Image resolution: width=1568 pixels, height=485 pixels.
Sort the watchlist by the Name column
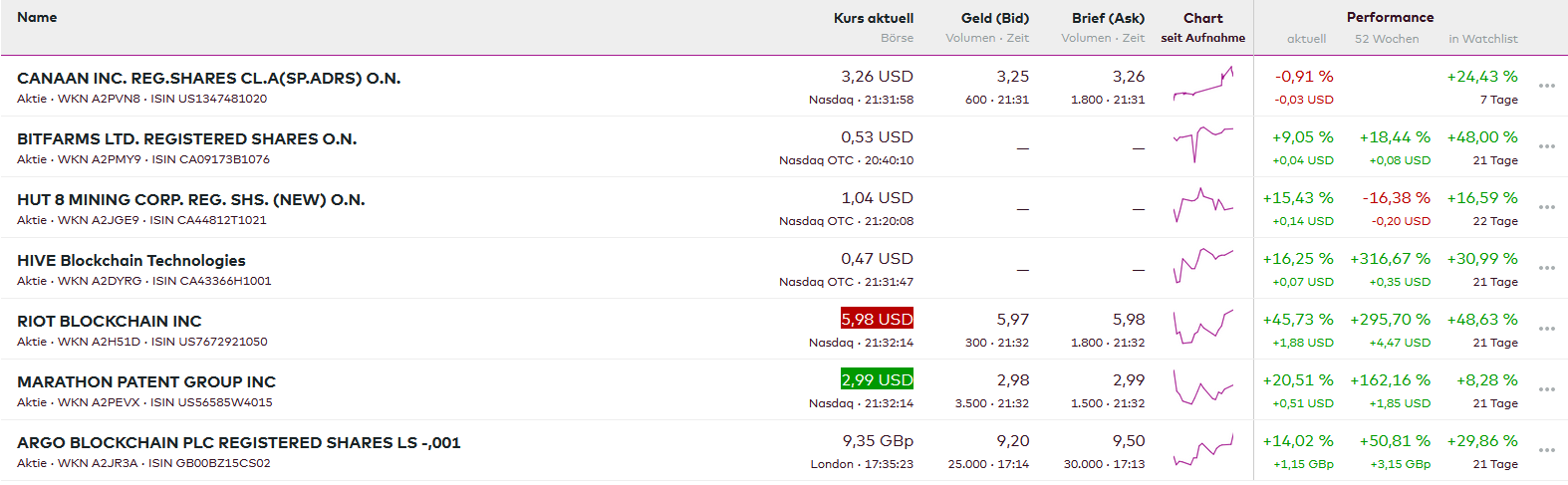[37, 17]
